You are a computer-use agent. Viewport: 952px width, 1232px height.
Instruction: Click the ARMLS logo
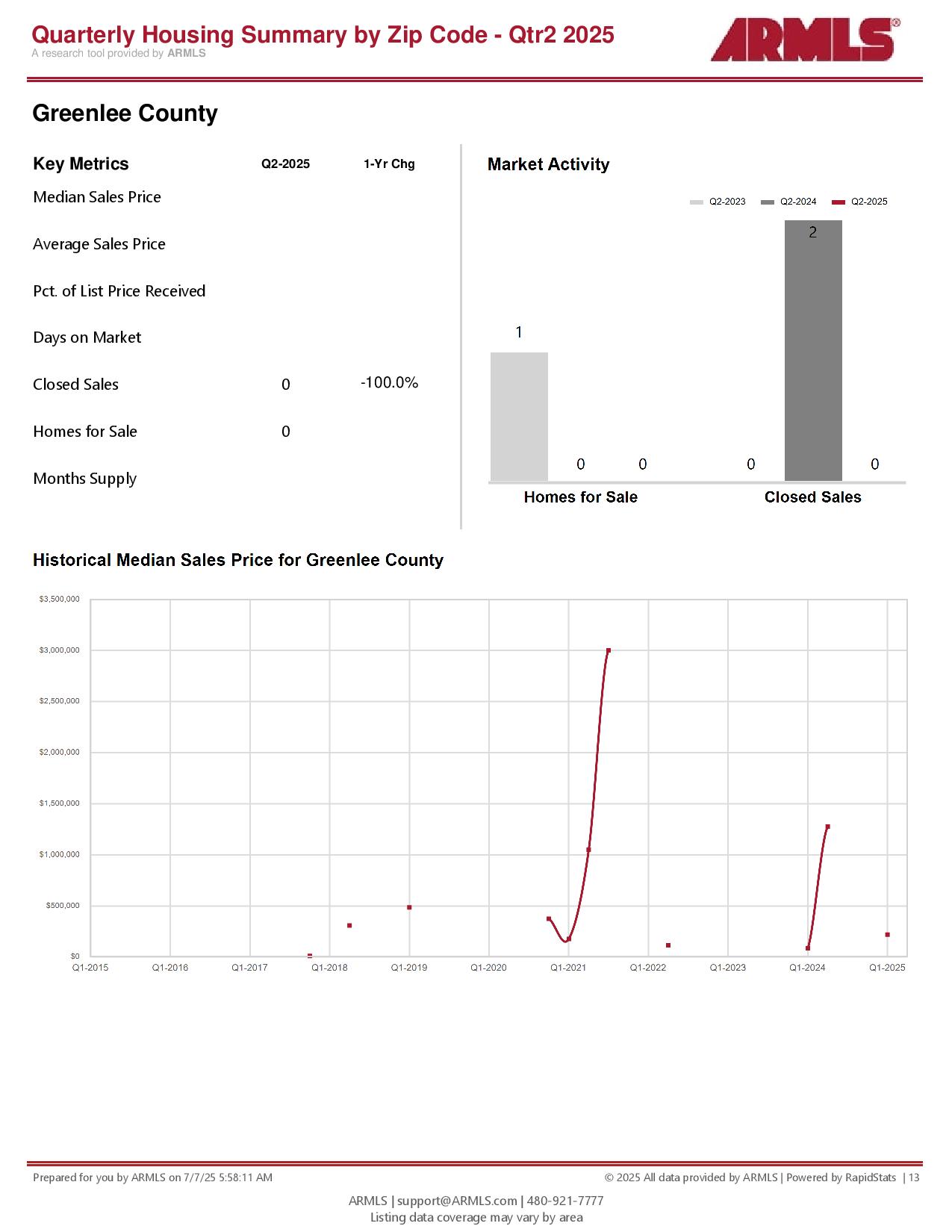click(805, 40)
